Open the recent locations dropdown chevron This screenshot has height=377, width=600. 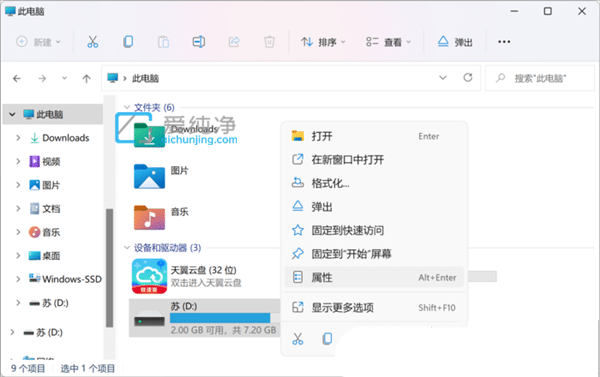(x=64, y=78)
